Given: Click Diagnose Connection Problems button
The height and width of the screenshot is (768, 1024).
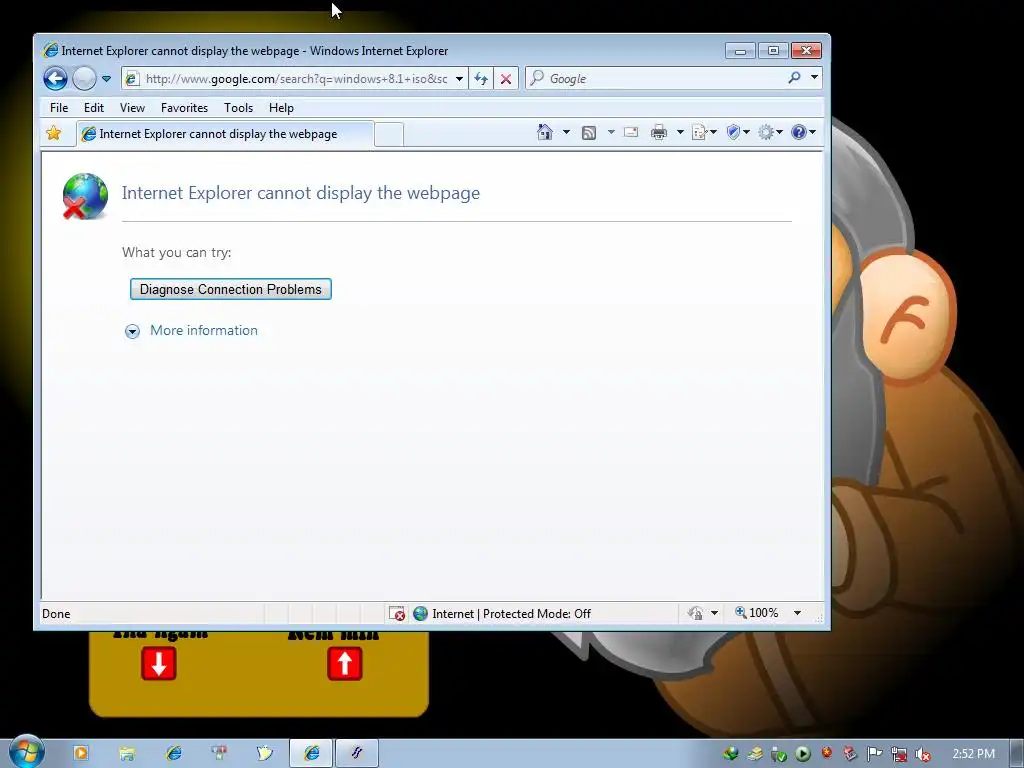Looking at the screenshot, I should pos(231,289).
